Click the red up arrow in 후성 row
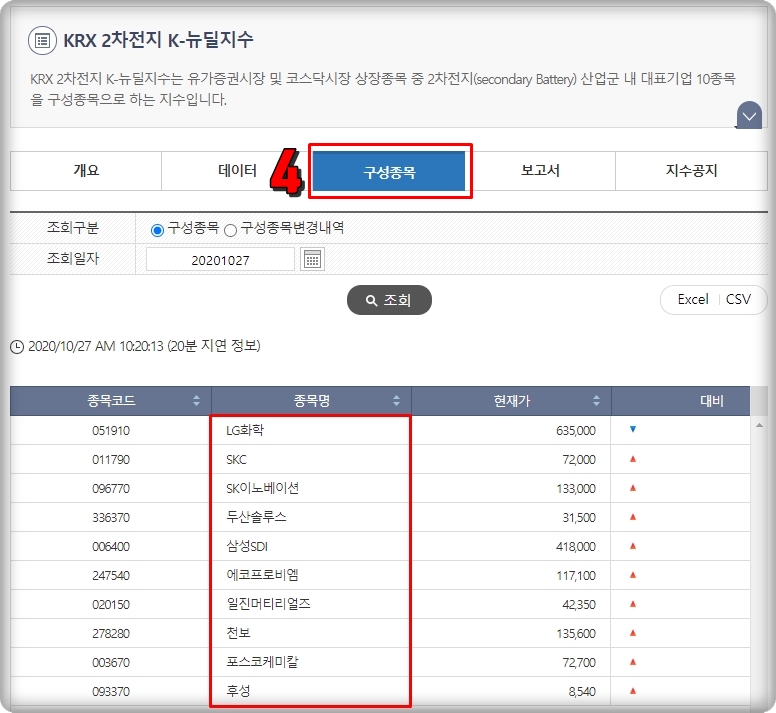Screen dimensions: 776x713 (x=632, y=691)
